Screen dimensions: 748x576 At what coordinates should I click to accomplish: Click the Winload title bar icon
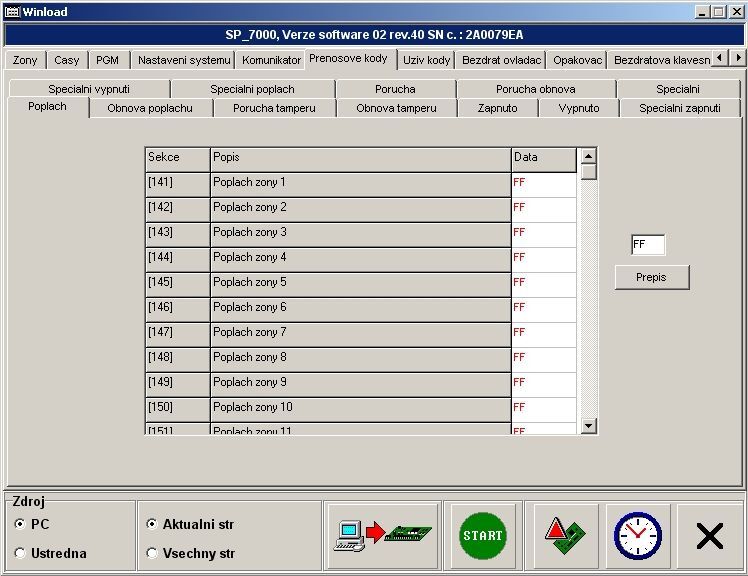[x=12, y=11]
